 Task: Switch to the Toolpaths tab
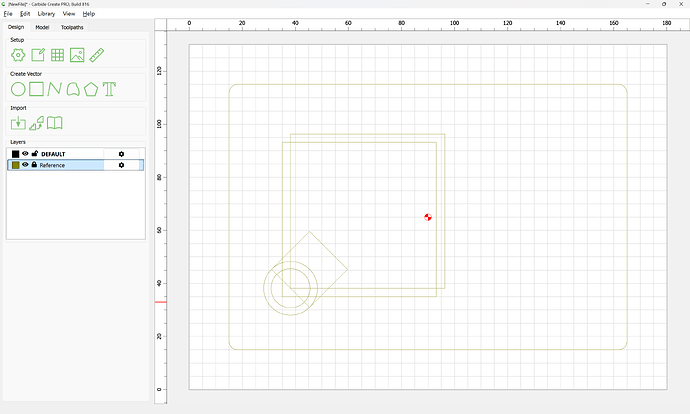(72, 27)
